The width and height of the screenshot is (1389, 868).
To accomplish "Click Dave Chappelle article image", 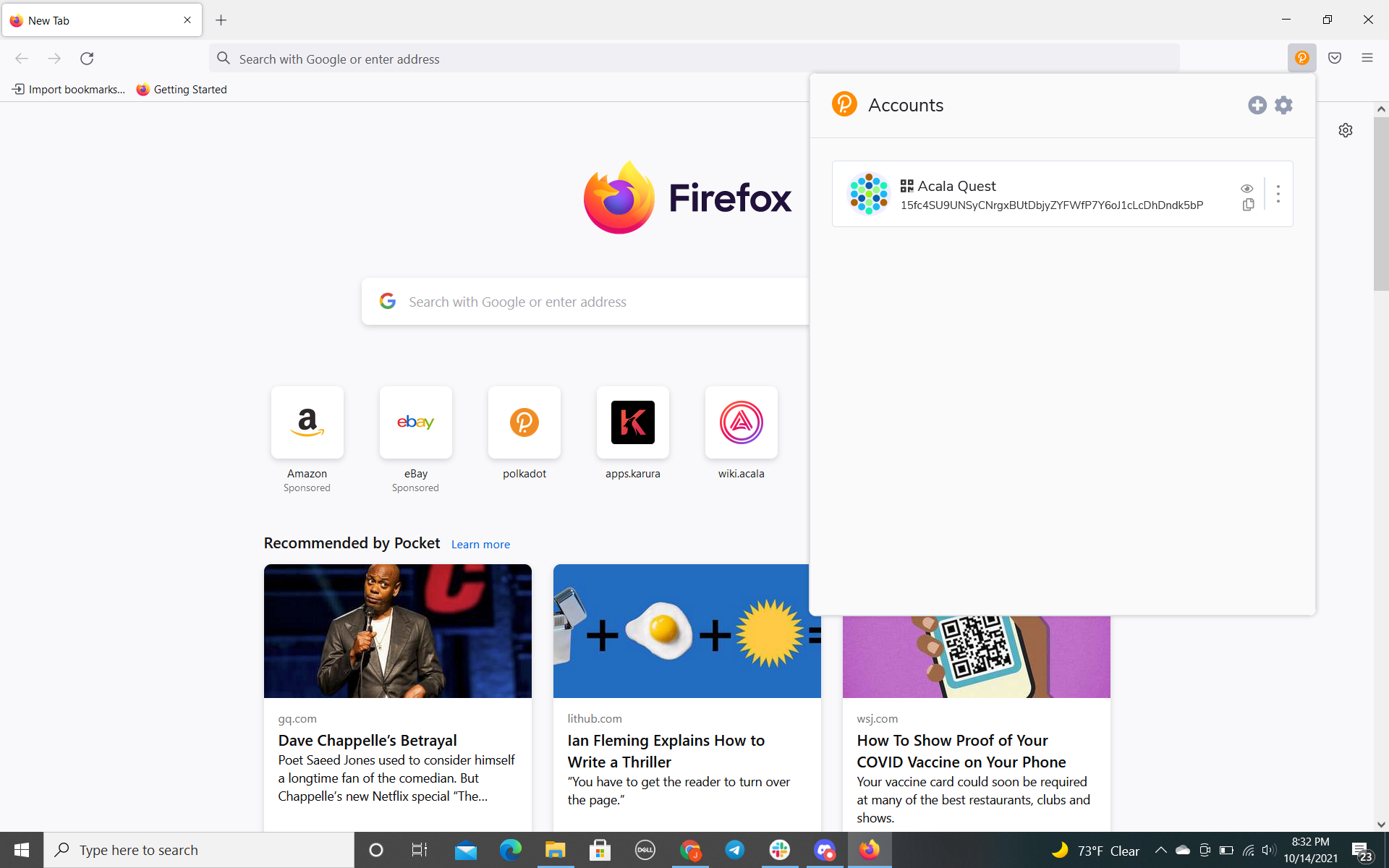I will 397,631.
